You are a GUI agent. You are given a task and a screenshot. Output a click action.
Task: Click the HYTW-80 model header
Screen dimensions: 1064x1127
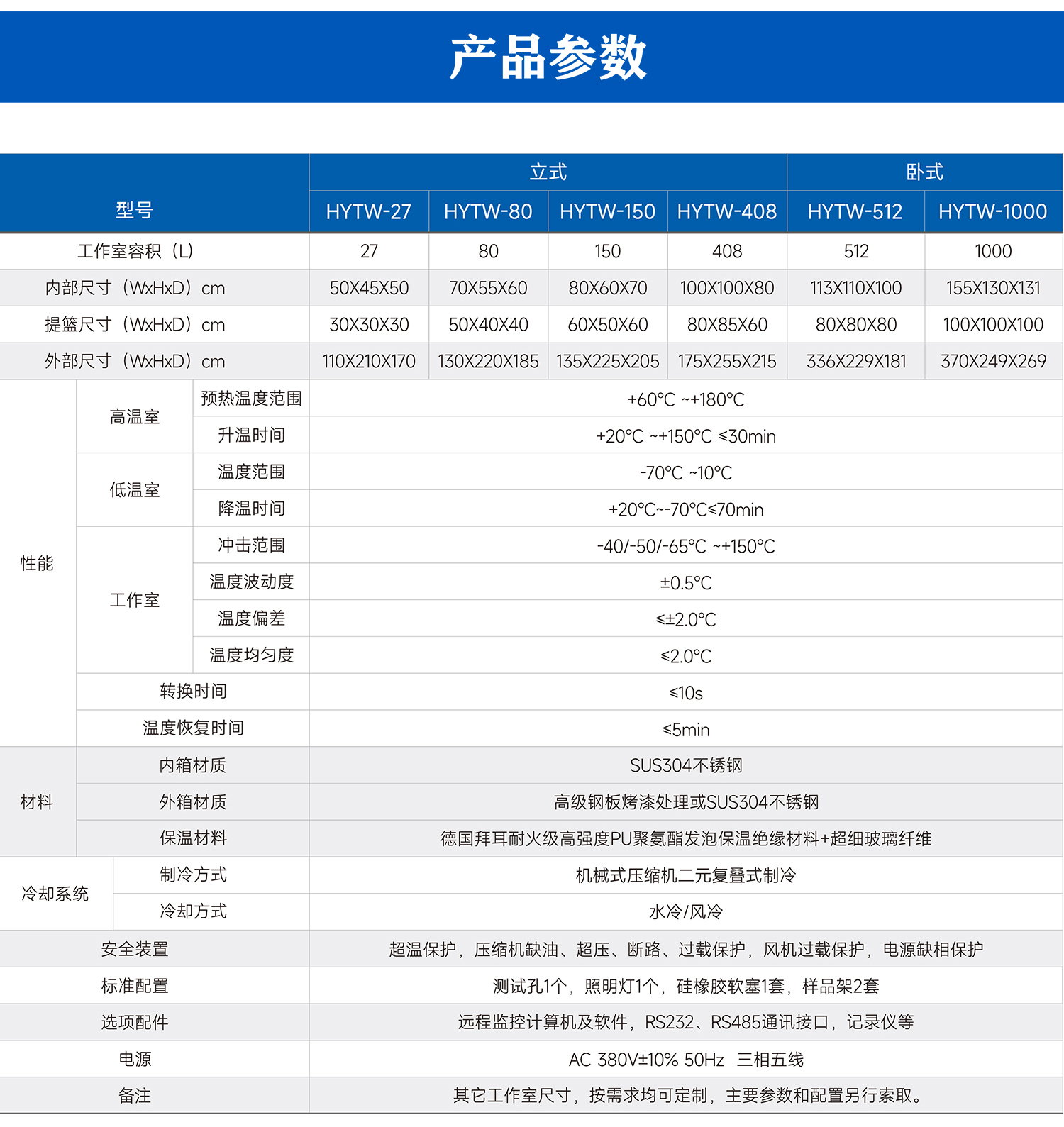pos(488,211)
